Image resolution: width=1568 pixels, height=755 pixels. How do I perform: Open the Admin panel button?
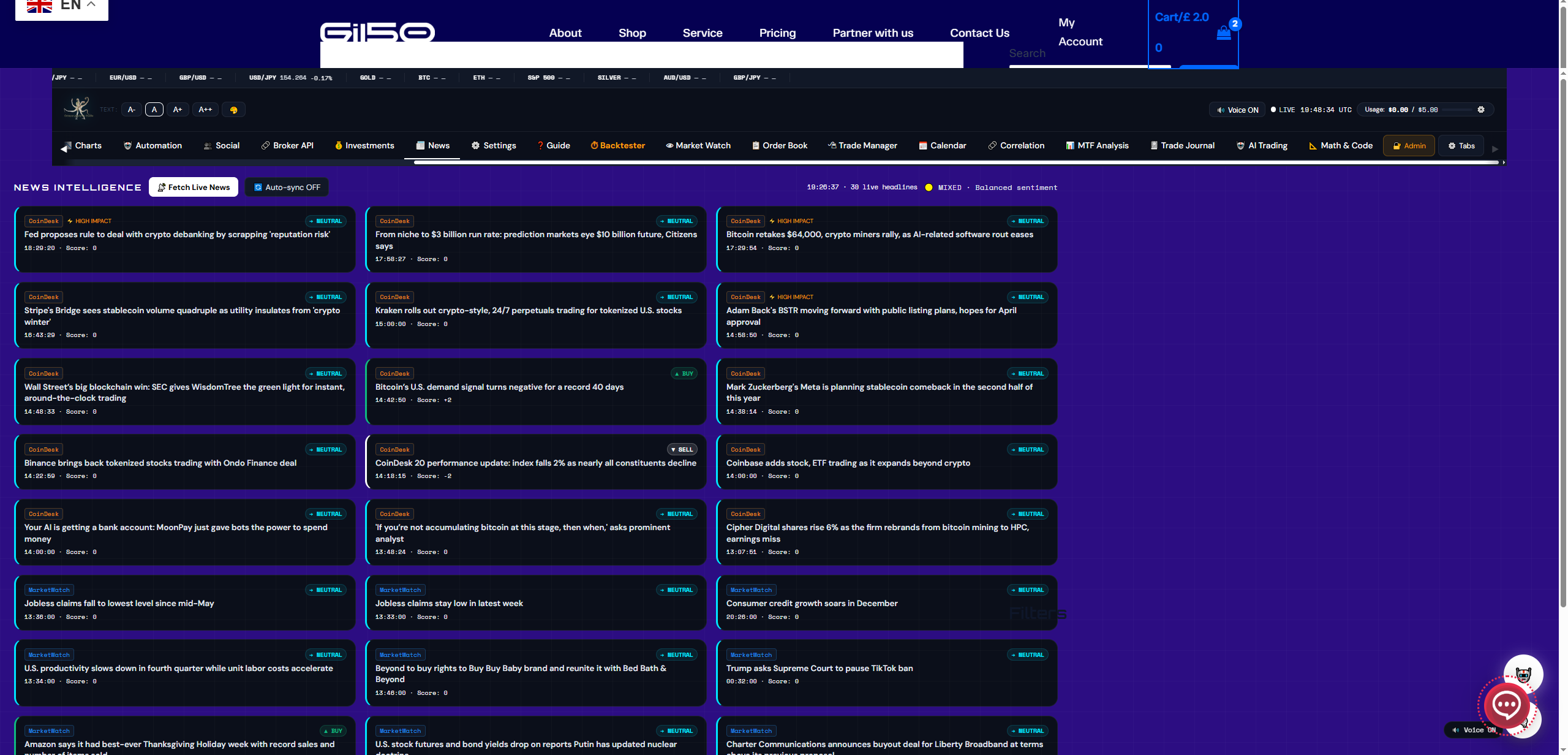point(1409,146)
